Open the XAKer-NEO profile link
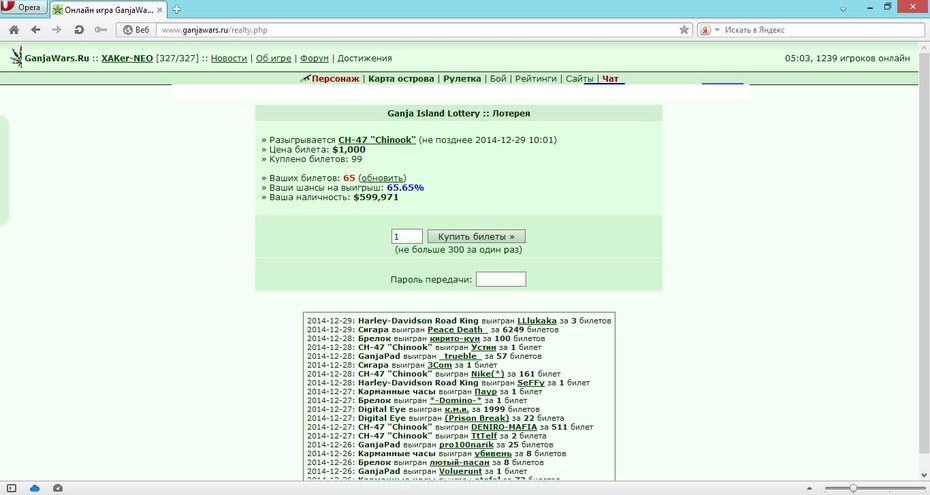Viewport: 930px width, 495px height. click(127, 58)
